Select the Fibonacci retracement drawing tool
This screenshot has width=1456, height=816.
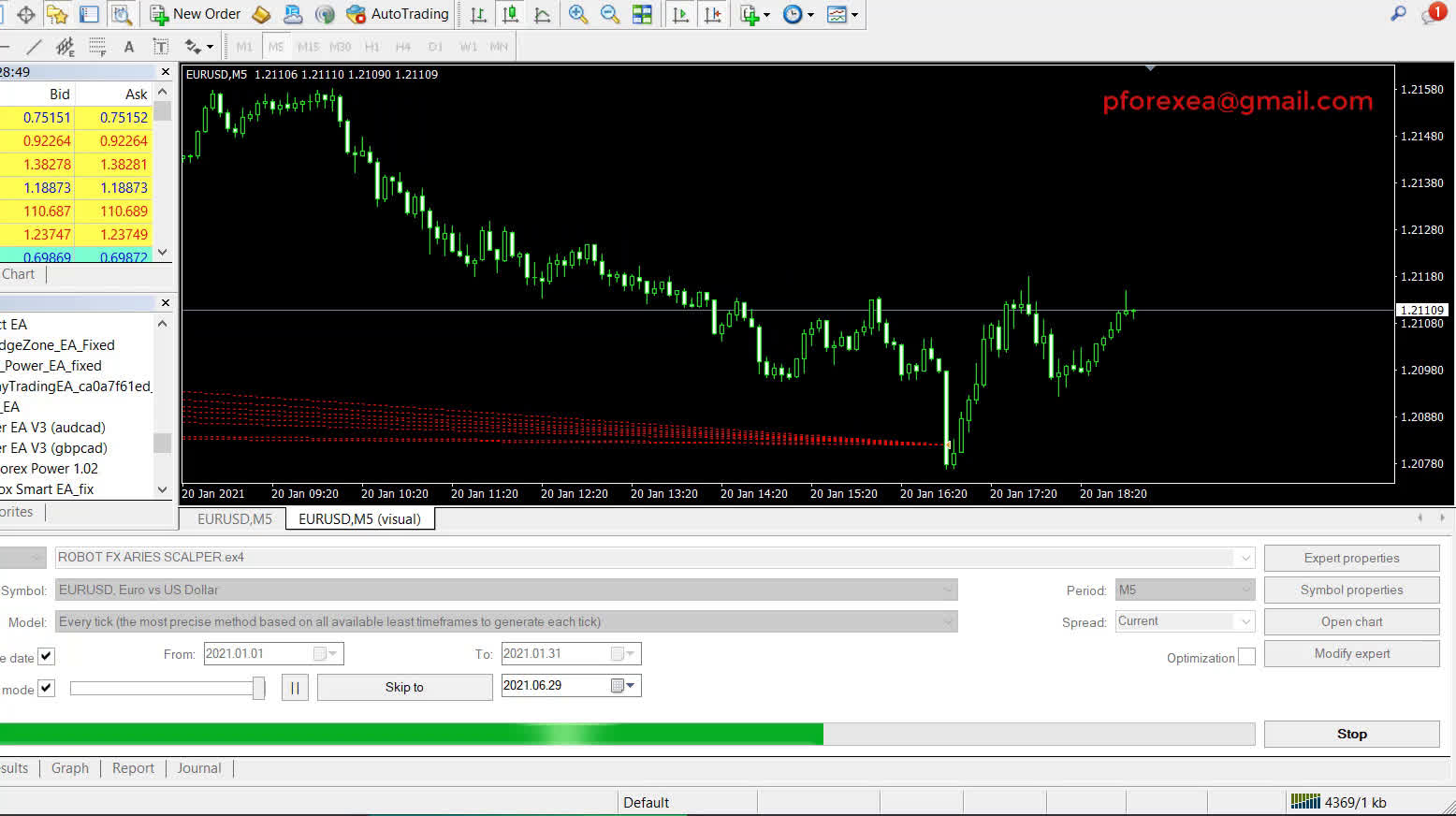tap(97, 47)
